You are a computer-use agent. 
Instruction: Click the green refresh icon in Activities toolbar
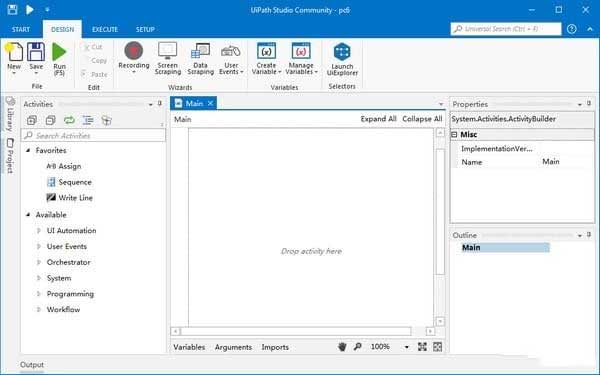[x=69, y=120]
